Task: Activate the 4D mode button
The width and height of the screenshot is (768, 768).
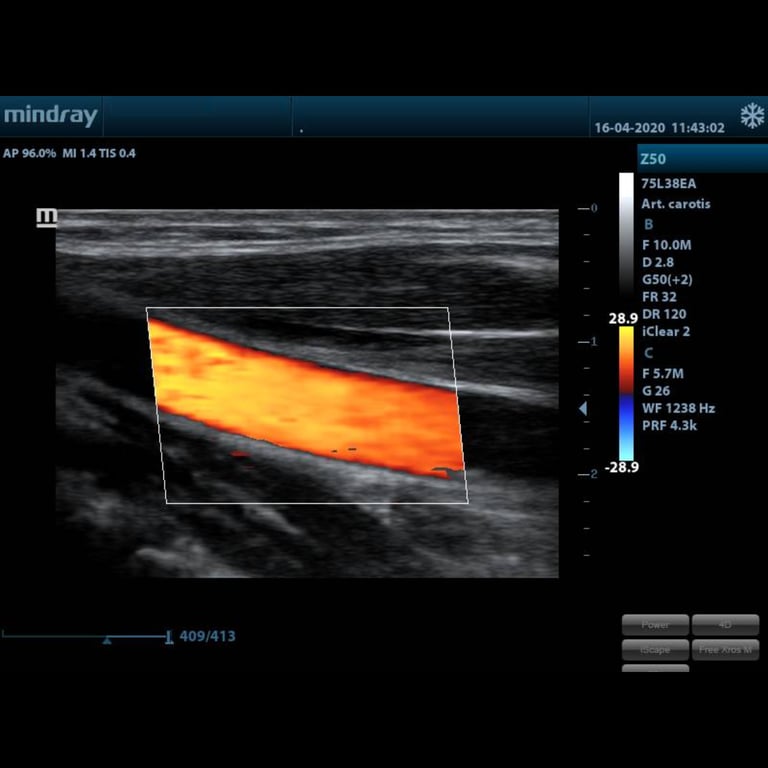Action: click(725, 625)
